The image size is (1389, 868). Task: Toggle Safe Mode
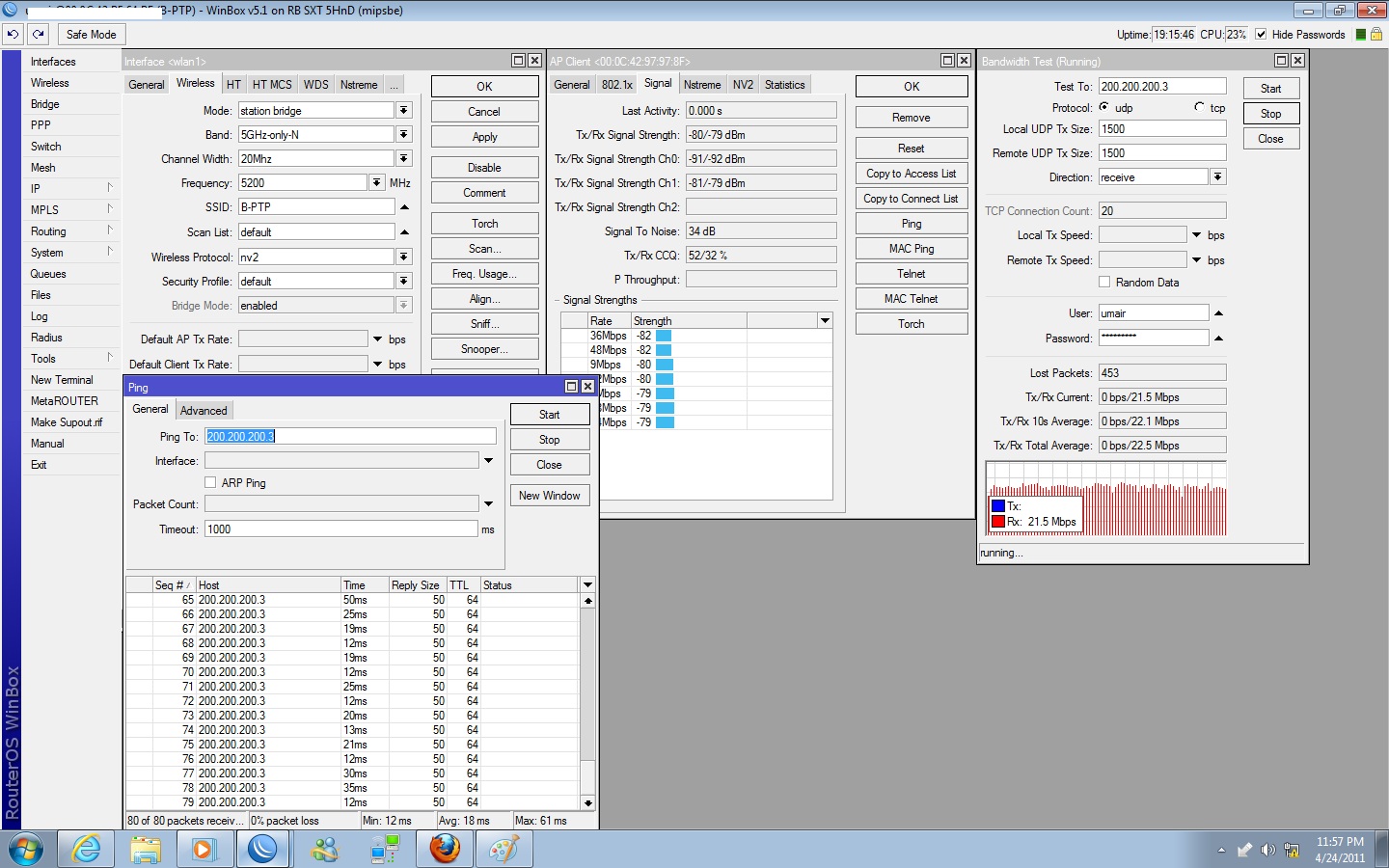(x=91, y=34)
